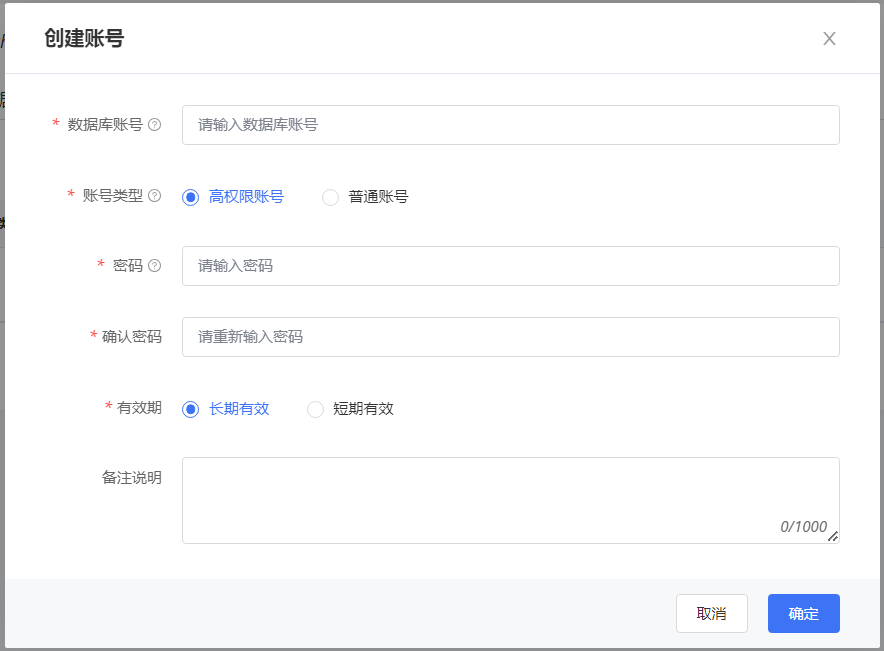The width and height of the screenshot is (884, 651).
Task: Select the 高权限账号 radio button
Action: point(191,197)
